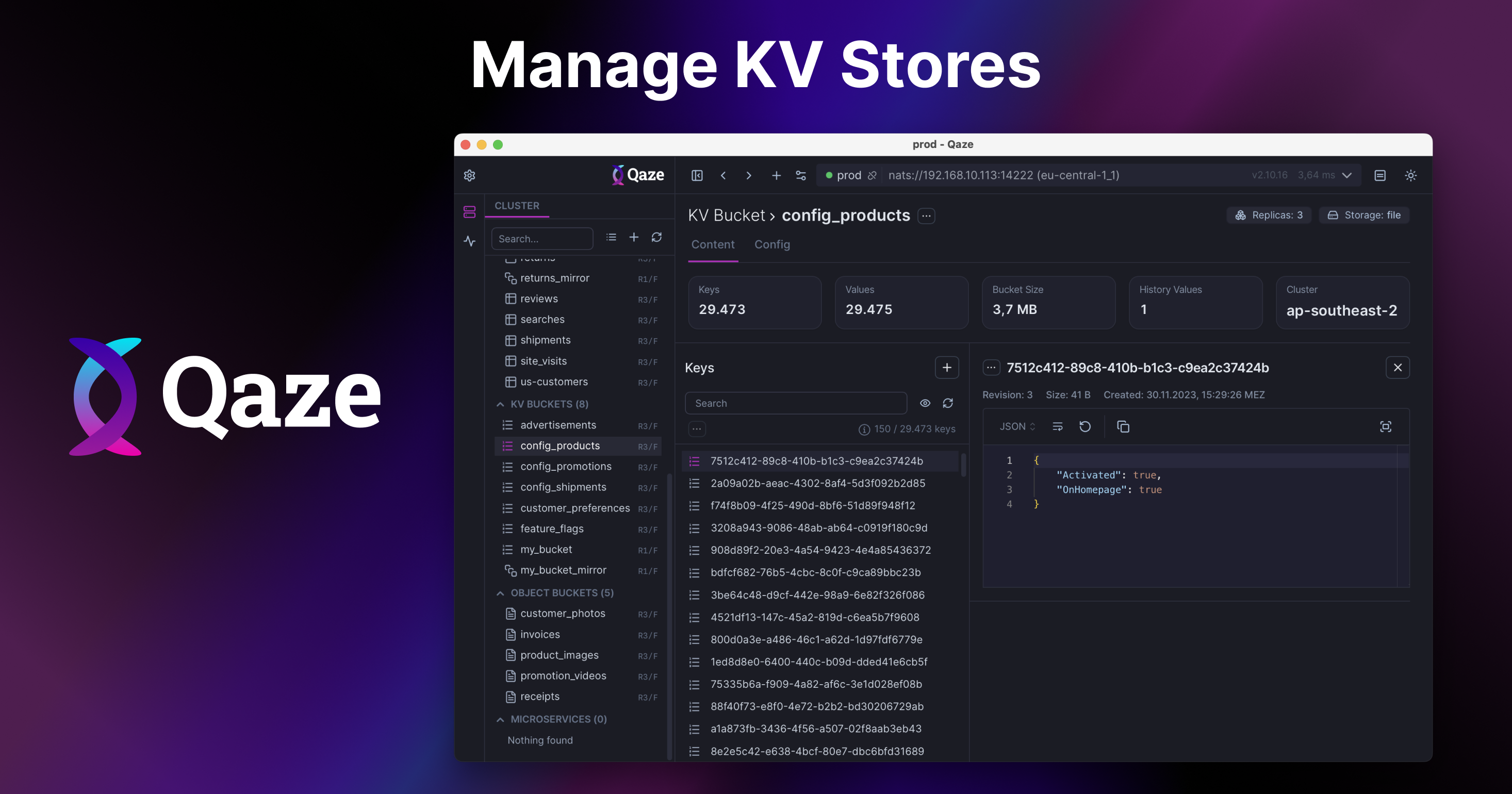Switch light theme via sun icon
This screenshot has height=794, width=1512.
(x=1410, y=175)
